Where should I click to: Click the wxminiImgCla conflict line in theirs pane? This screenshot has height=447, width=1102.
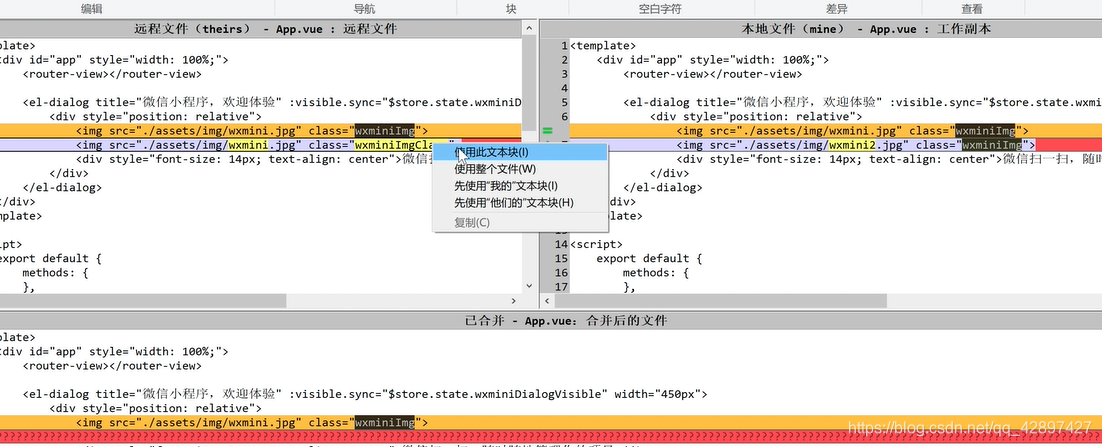tap(261, 145)
